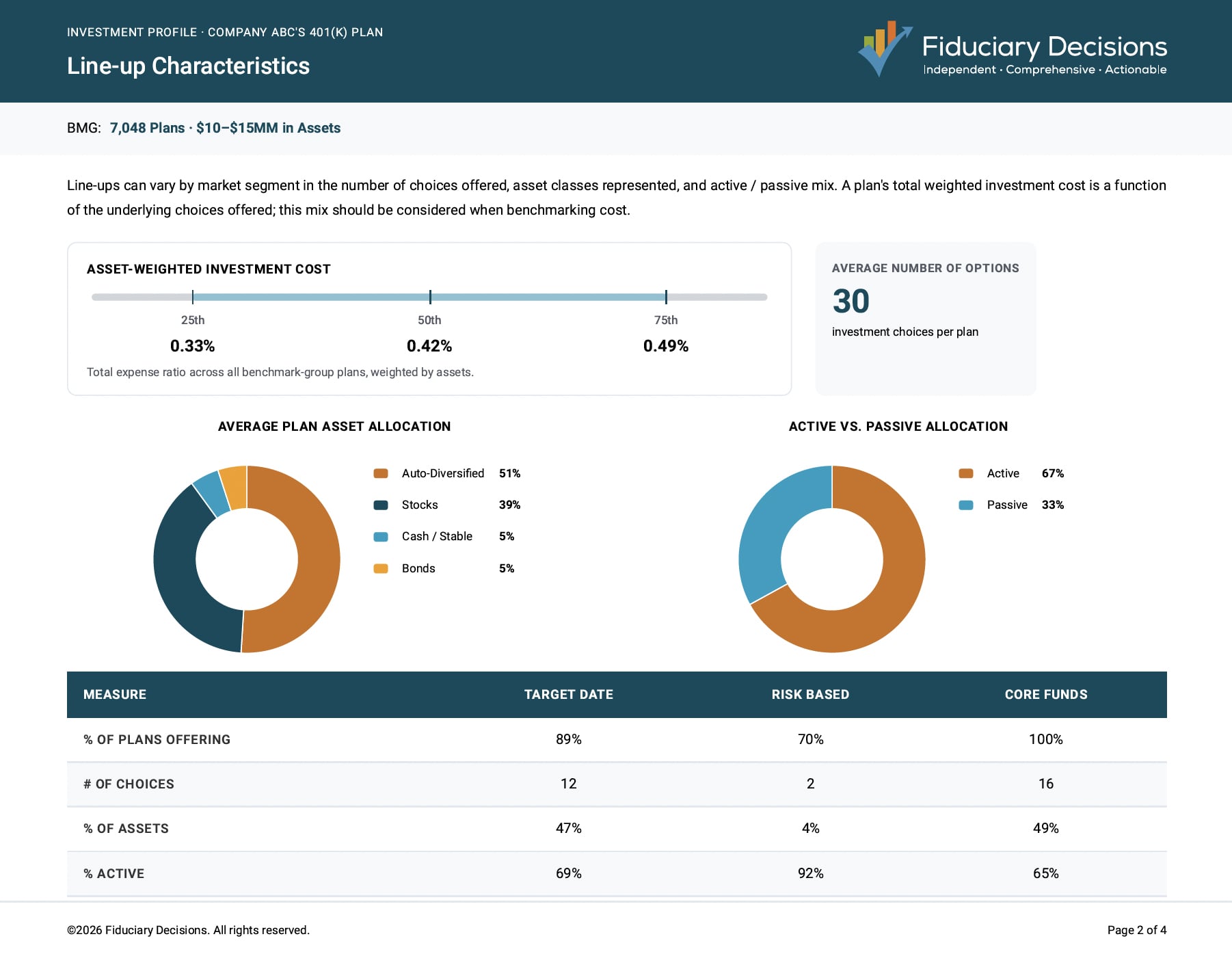Click the 75th percentile tick on cost bar
Image resolution: width=1232 pixels, height=956 pixels.
tap(666, 297)
